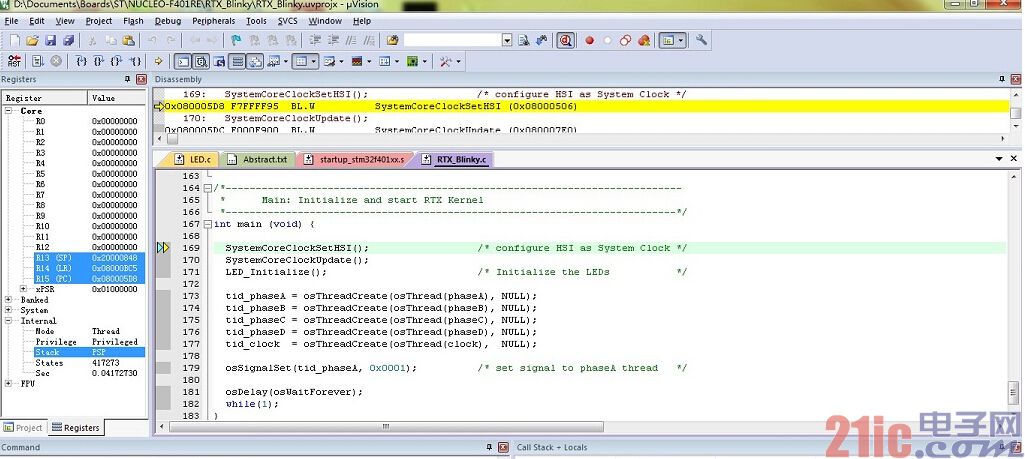Switch to the Project panel tab
The height and width of the screenshot is (459, 1025).
click(24, 428)
